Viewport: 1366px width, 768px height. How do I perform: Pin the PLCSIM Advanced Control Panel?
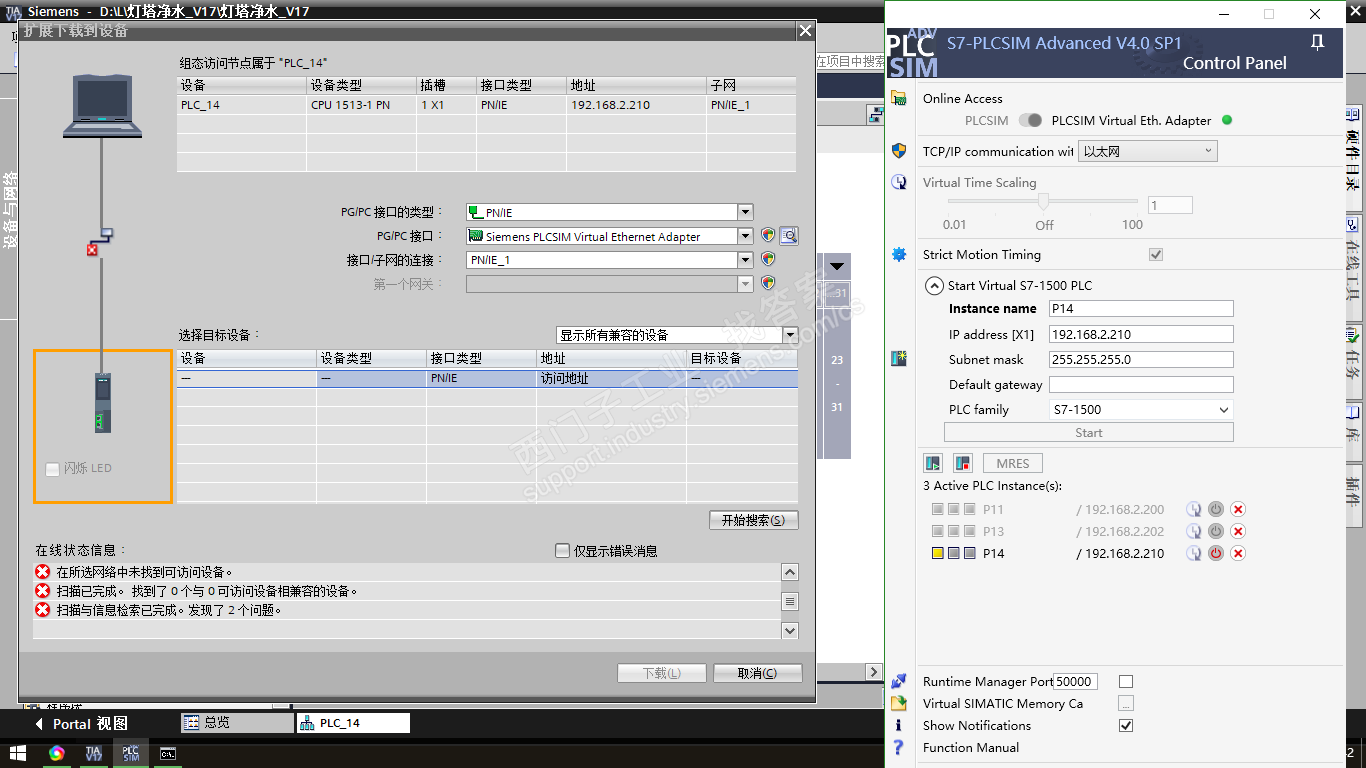coord(1317,41)
